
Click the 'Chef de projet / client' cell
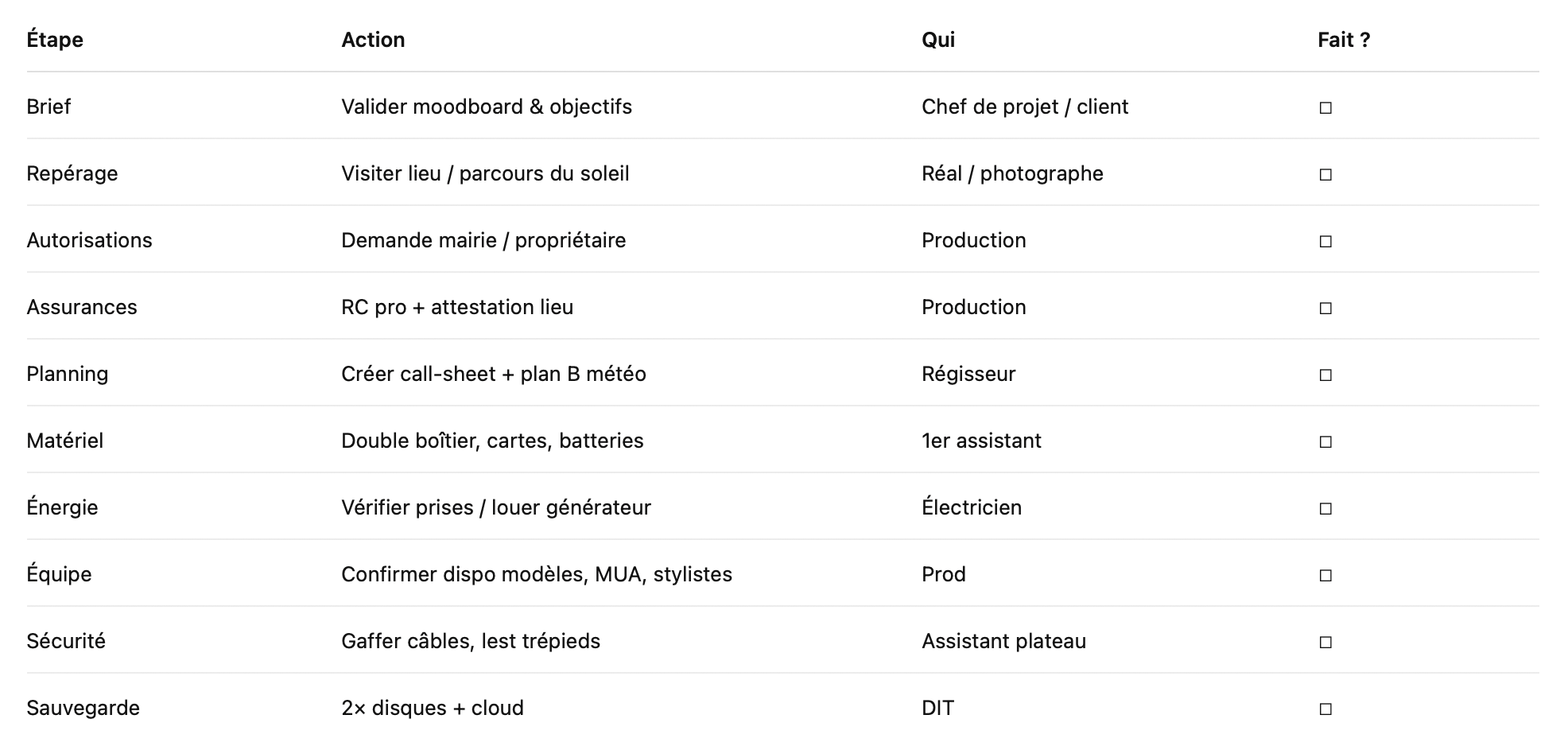tap(1025, 107)
